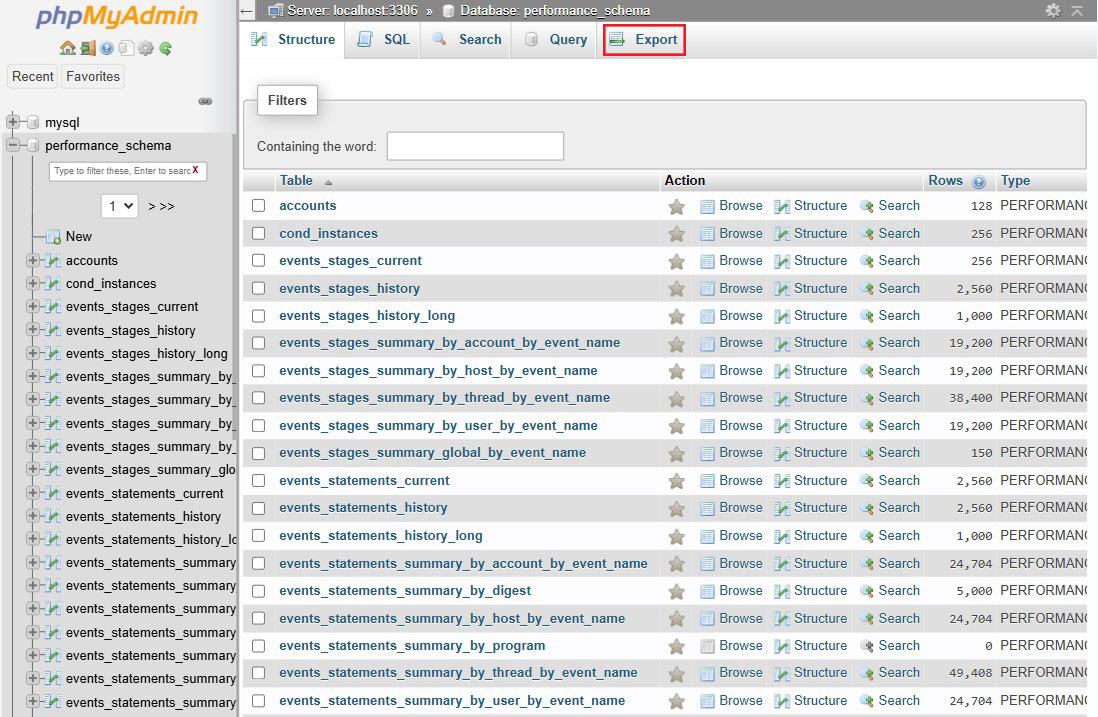Viewport: 1098px width, 717px height.
Task: Expand events_statements_history in sidebar tree
Action: 32,516
